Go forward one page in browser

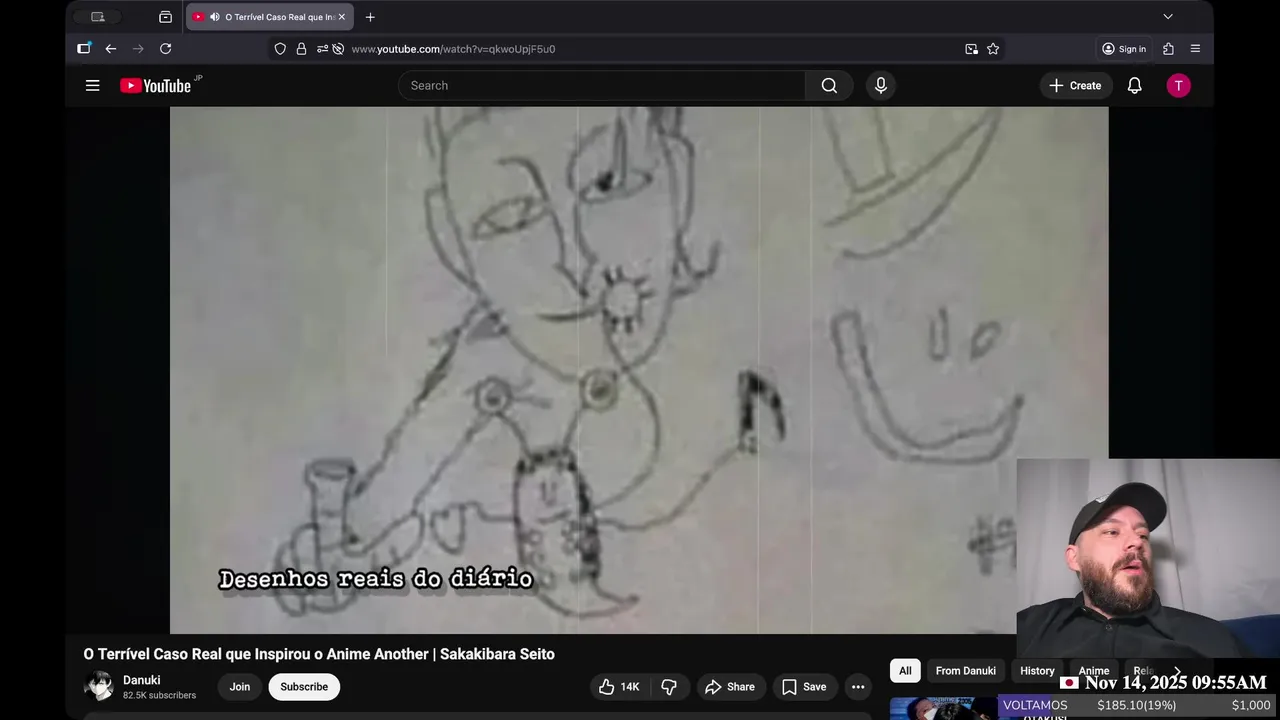pyautogui.click(x=138, y=49)
